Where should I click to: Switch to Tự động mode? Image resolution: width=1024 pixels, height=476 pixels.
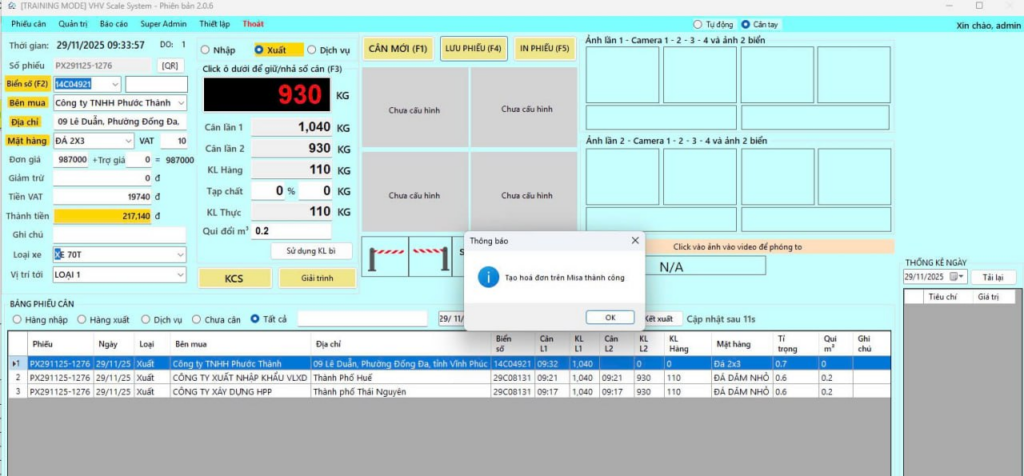[x=698, y=24]
